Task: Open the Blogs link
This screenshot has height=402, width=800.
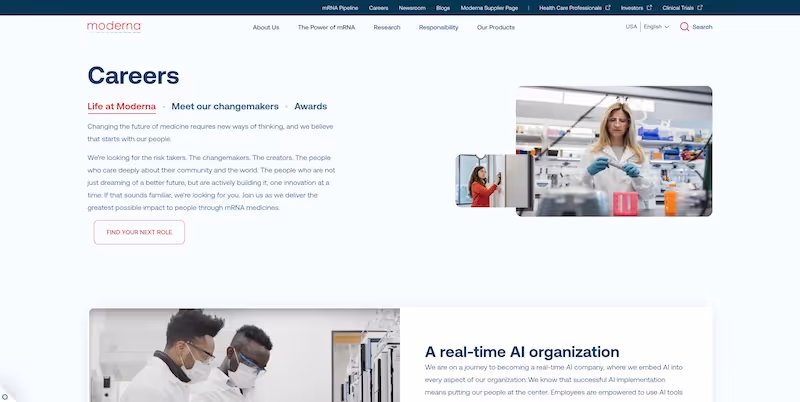Action: (x=443, y=8)
